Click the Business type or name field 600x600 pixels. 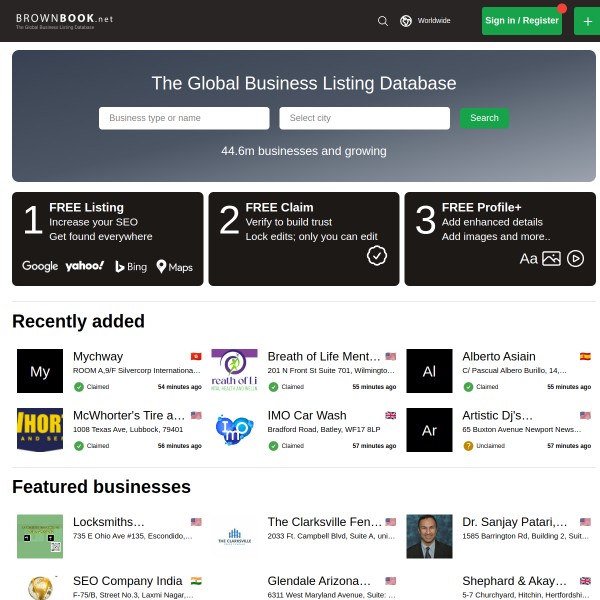click(x=184, y=118)
